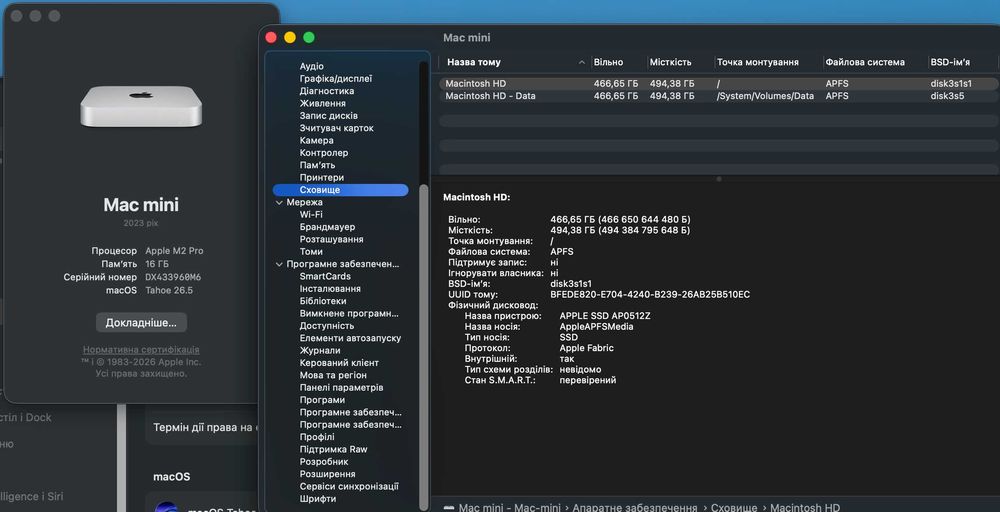
Task: Select Розширення in the sidebar
Action: [x=327, y=474]
